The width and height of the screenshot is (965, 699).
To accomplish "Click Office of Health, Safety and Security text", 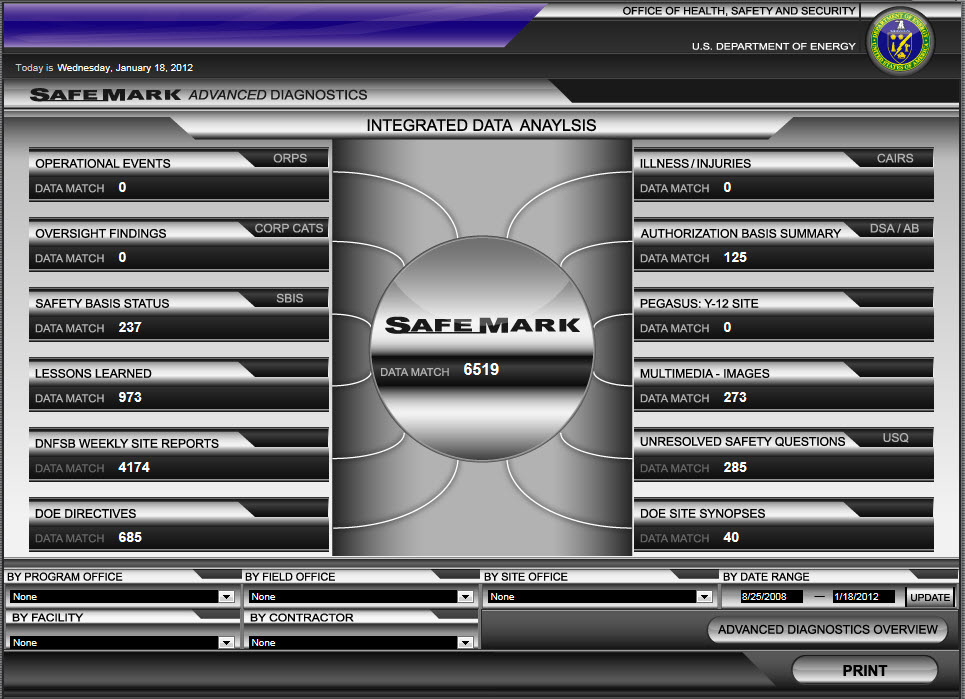I will 739,11.
